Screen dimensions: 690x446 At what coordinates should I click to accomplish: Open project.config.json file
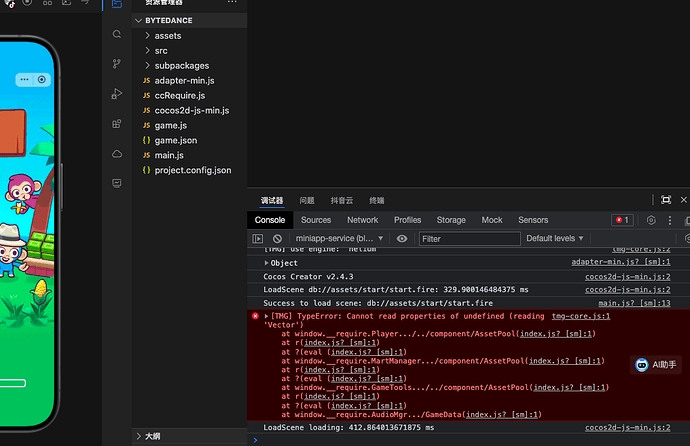(x=193, y=170)
